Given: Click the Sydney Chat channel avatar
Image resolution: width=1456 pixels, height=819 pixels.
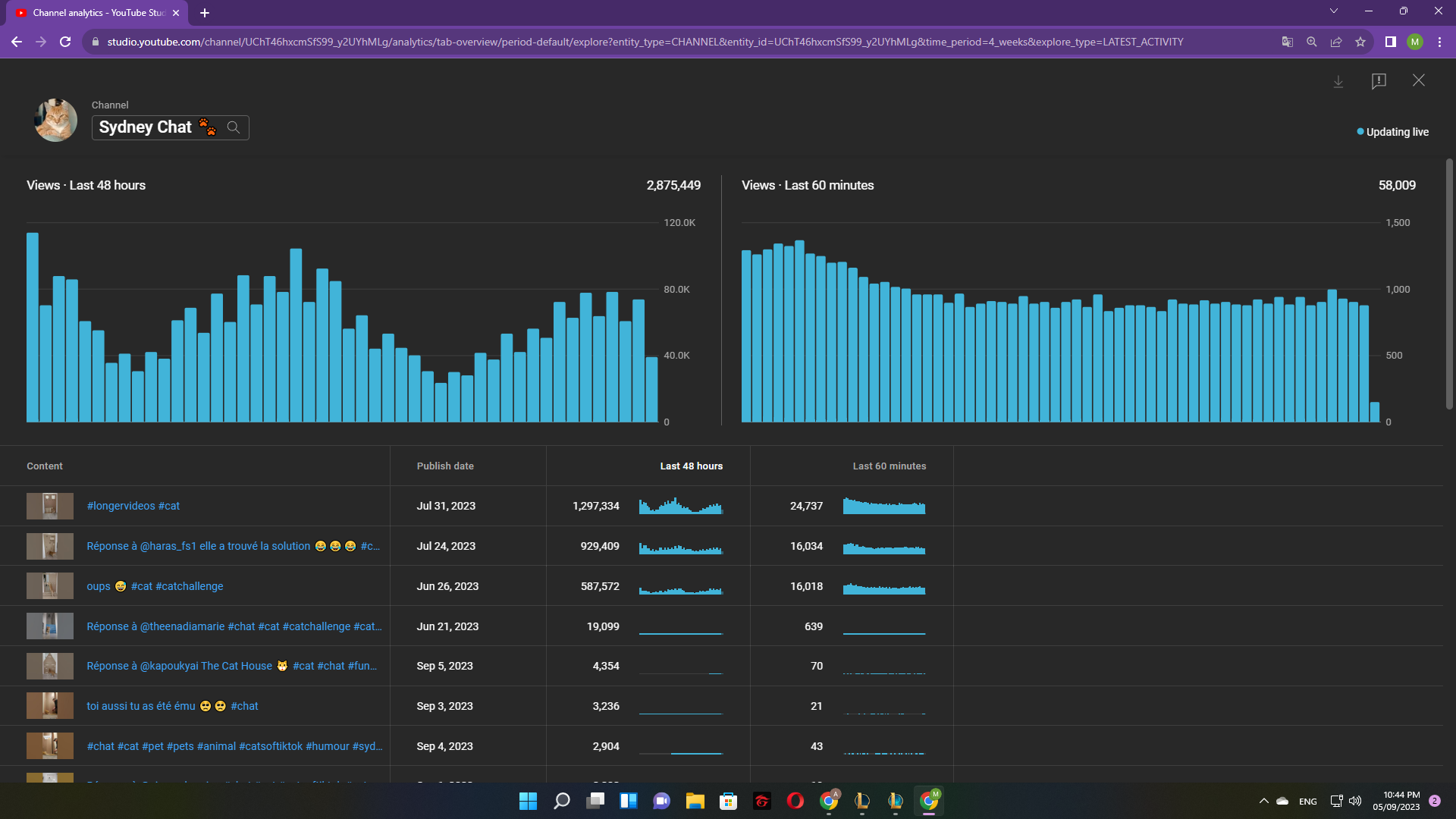Looking at the screenshot, I should 55,120.
